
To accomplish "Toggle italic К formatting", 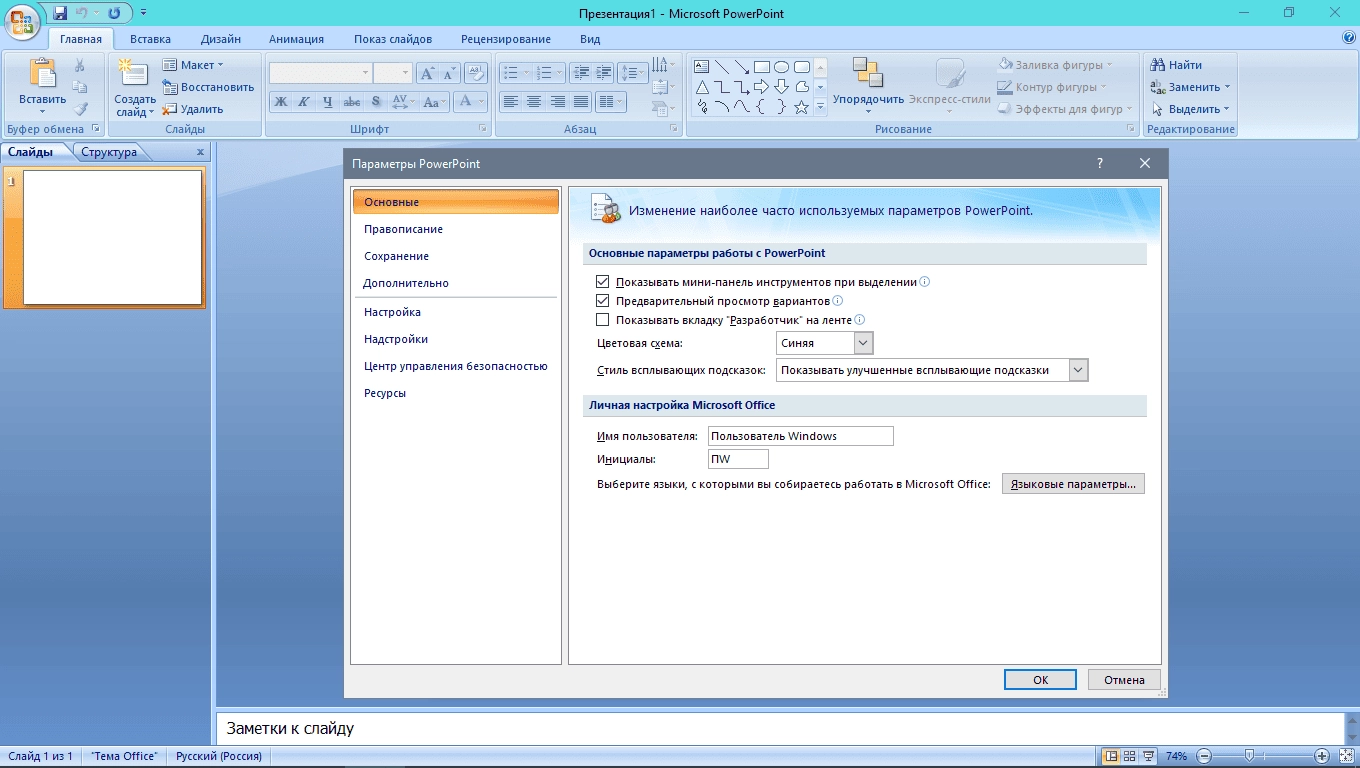I will (304, 102).
